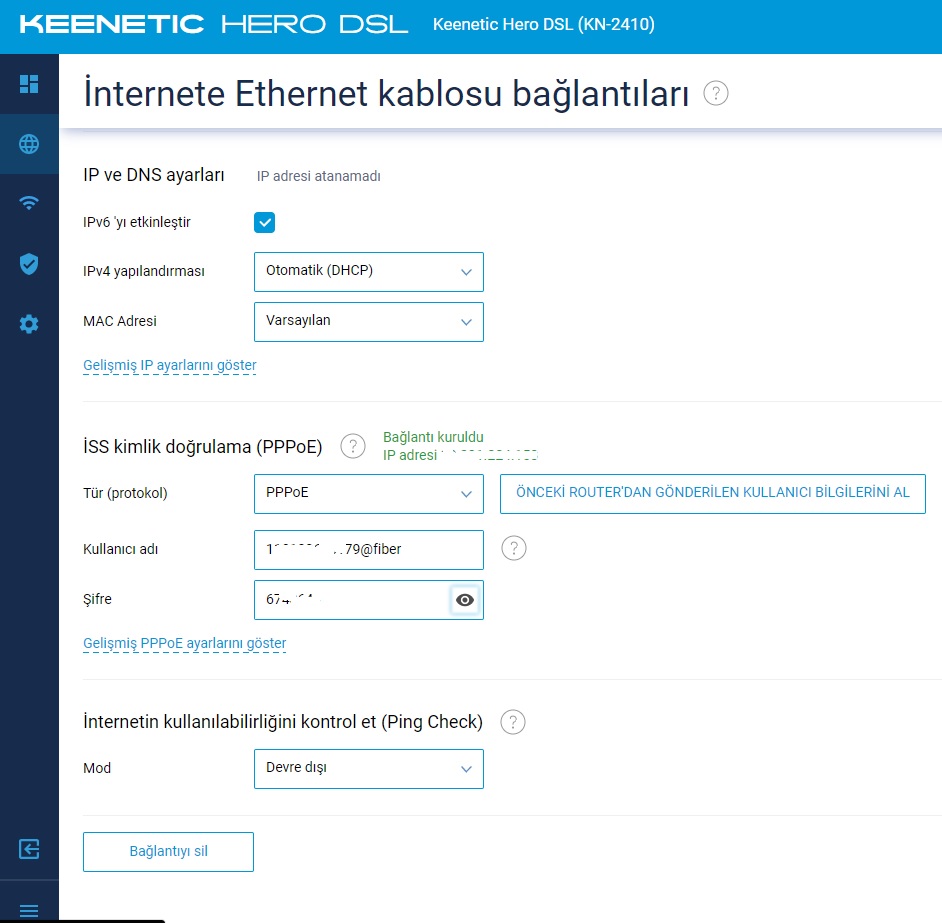Click the Keenetic Hero DSL (KN-2410) model text
The image size is (942, 923).
(544, 25)
